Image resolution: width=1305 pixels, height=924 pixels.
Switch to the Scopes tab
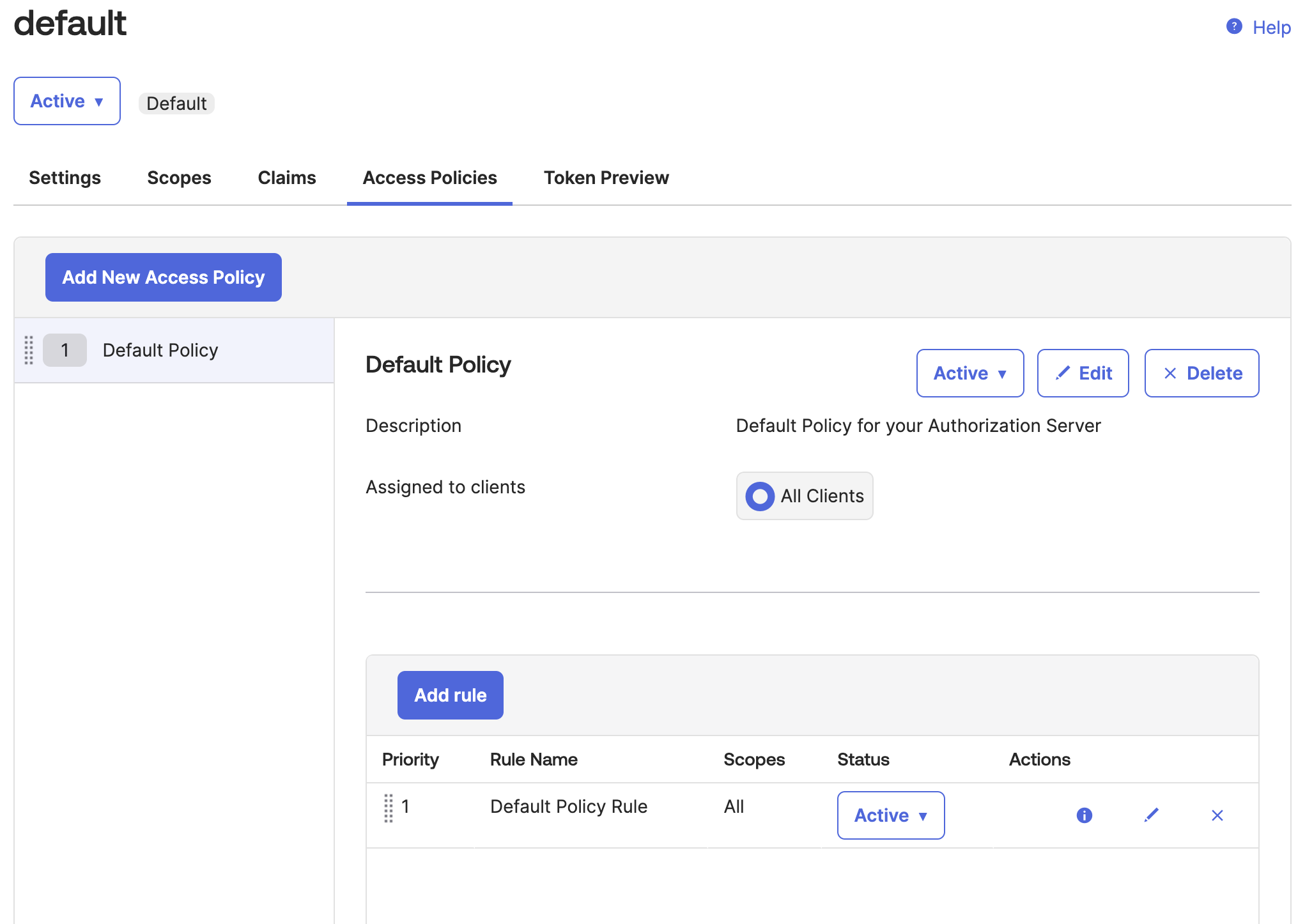click(x=179, y=178)
